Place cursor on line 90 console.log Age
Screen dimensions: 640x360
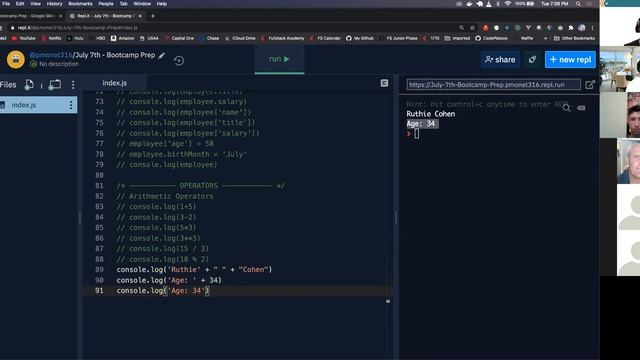(169, 280)
